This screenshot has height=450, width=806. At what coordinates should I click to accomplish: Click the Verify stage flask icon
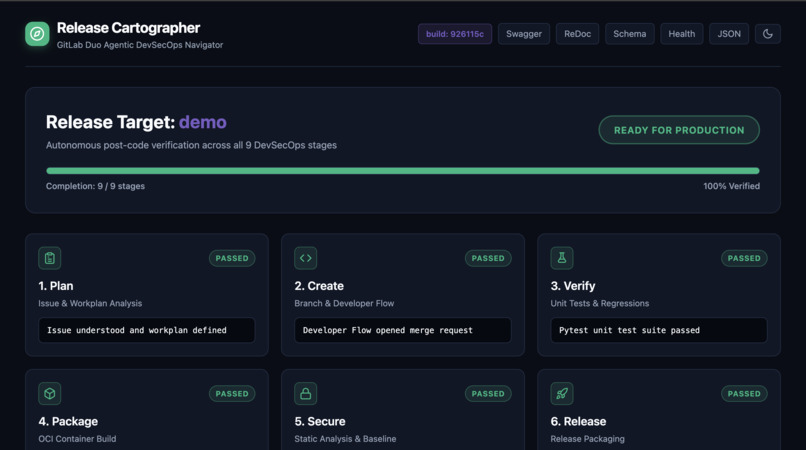click(562, 258)
